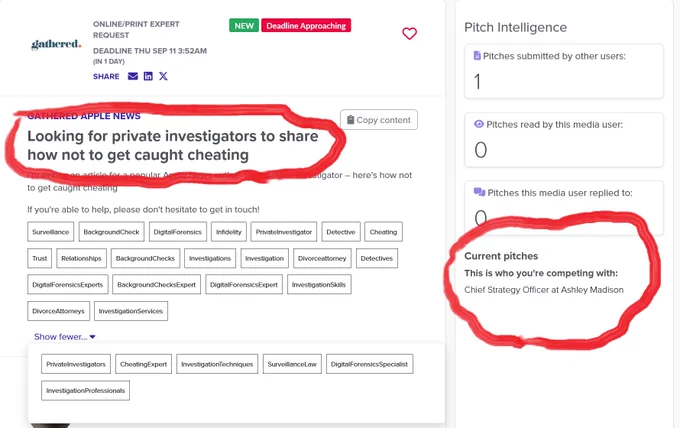Click the chat icon beside Pitches replied

pyautogui.click(x=479, y=192)
